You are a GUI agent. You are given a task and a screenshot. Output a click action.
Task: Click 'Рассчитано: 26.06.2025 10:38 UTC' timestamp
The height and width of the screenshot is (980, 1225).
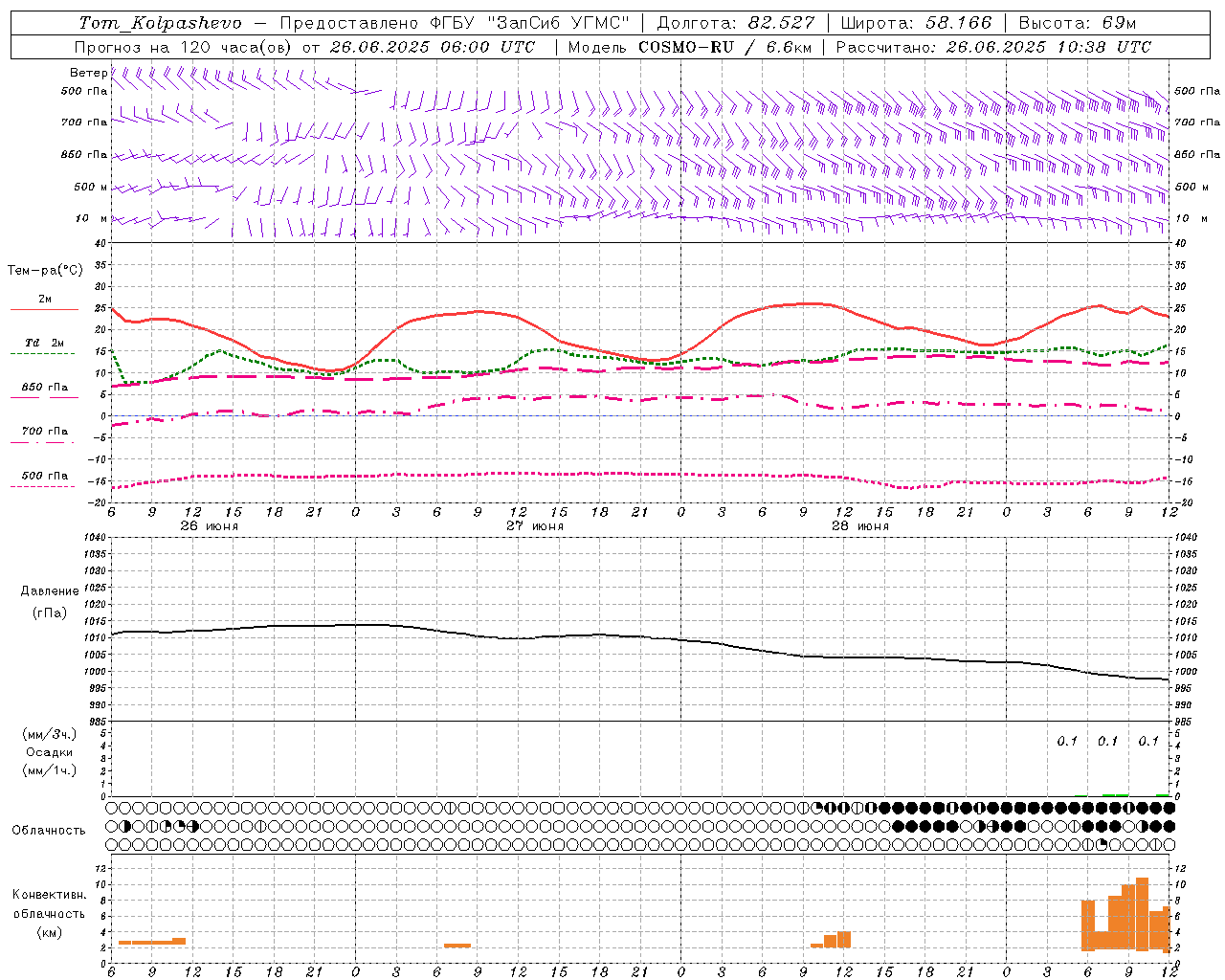[x=993, y=47]
